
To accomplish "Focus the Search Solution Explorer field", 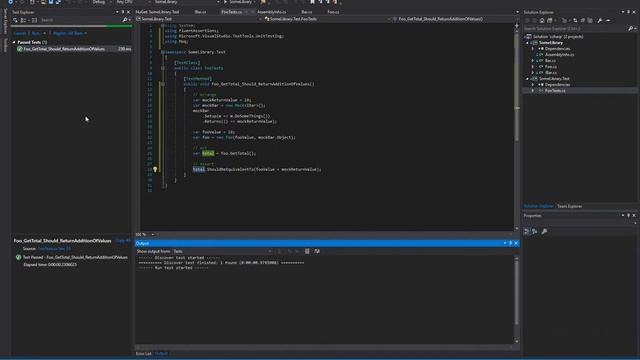I will pyautogui.click(x=575, y=29).
